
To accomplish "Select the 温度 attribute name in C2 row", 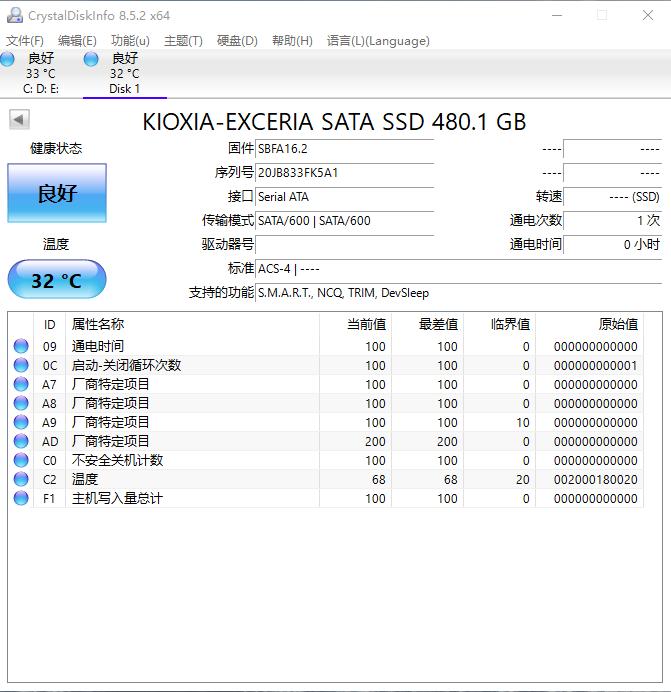I will point(85,479).
